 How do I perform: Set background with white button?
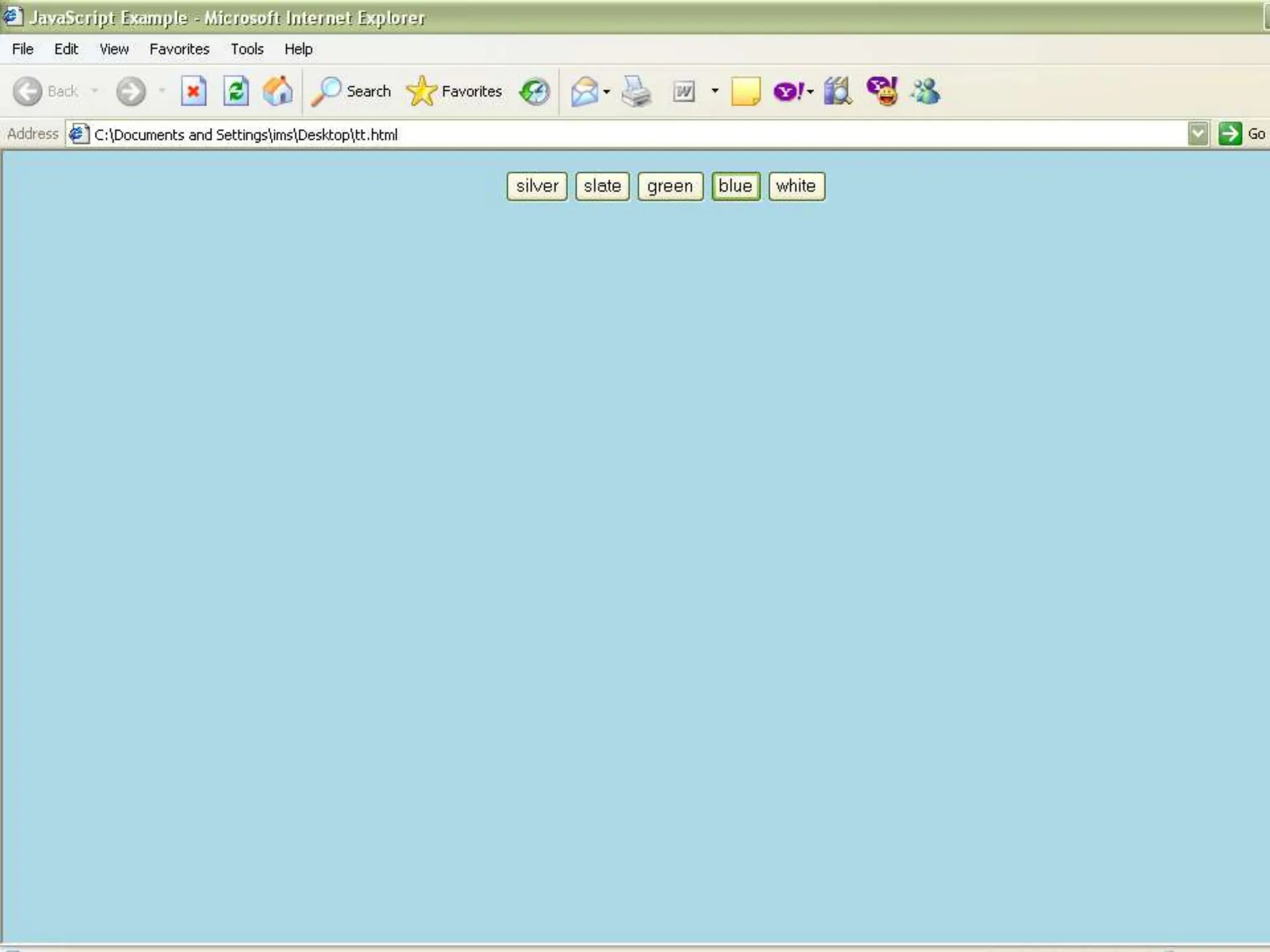[x=796, y=186]
